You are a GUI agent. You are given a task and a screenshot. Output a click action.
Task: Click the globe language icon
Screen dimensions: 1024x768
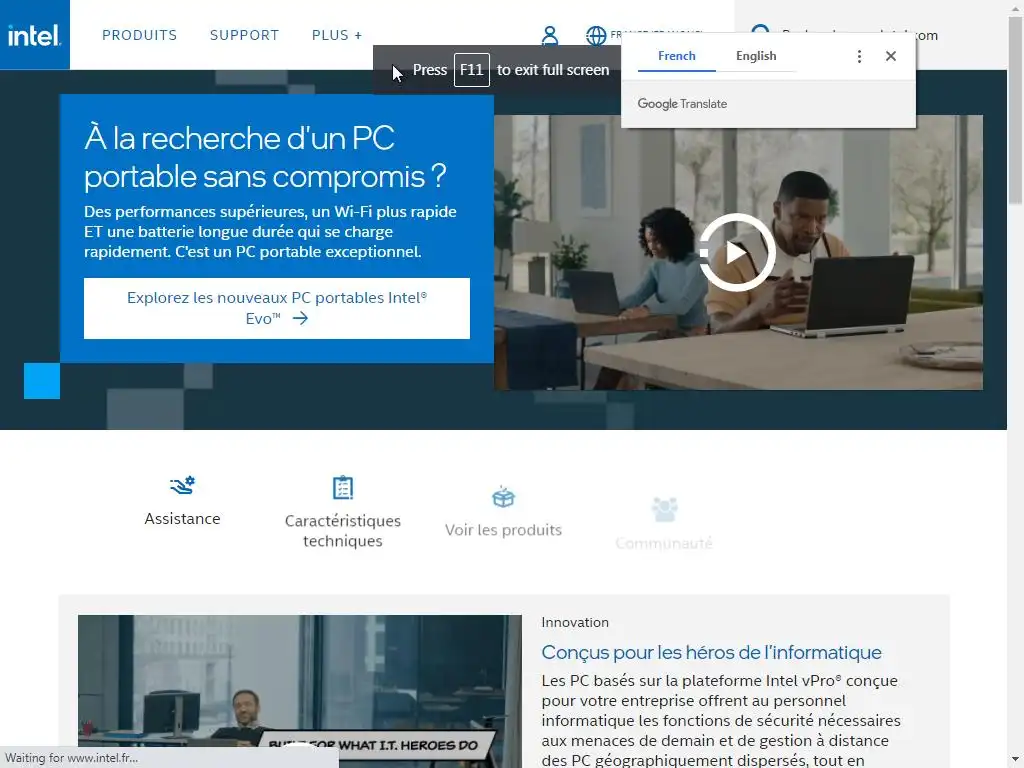pyautogui.click(x=596, y=35)
